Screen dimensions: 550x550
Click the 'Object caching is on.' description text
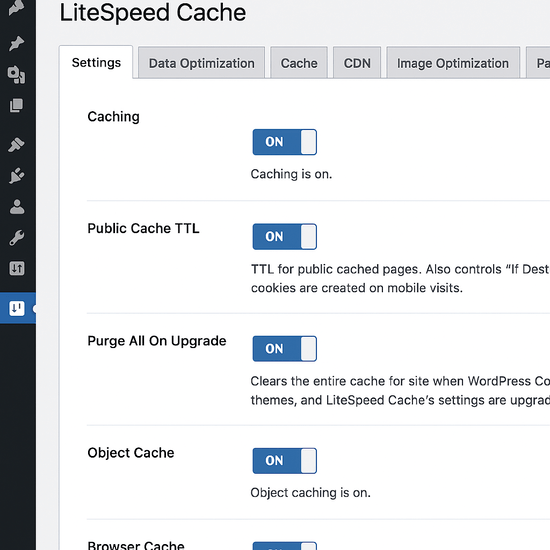310,493
